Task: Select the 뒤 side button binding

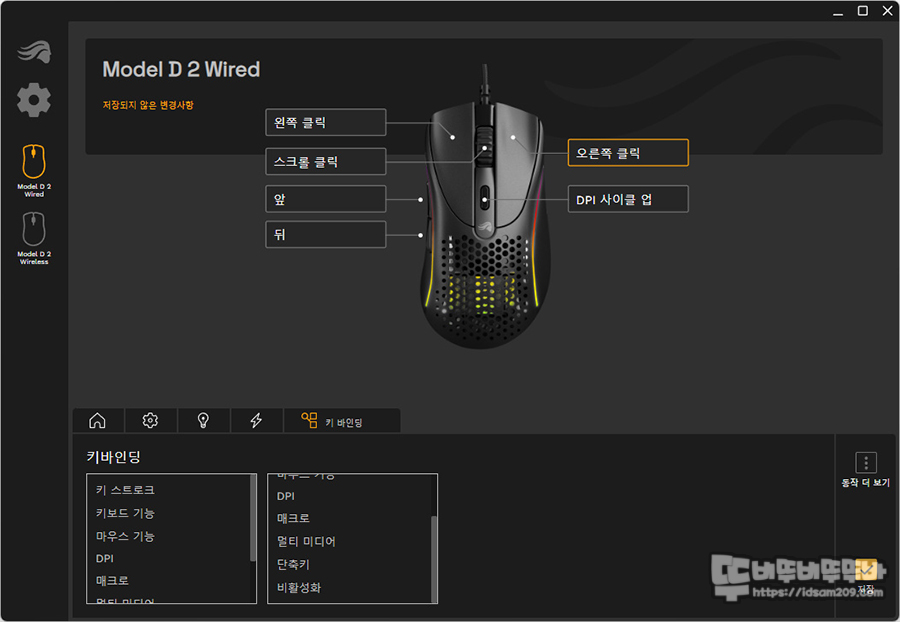Action: pyautogui.click(x=325, y=234)
